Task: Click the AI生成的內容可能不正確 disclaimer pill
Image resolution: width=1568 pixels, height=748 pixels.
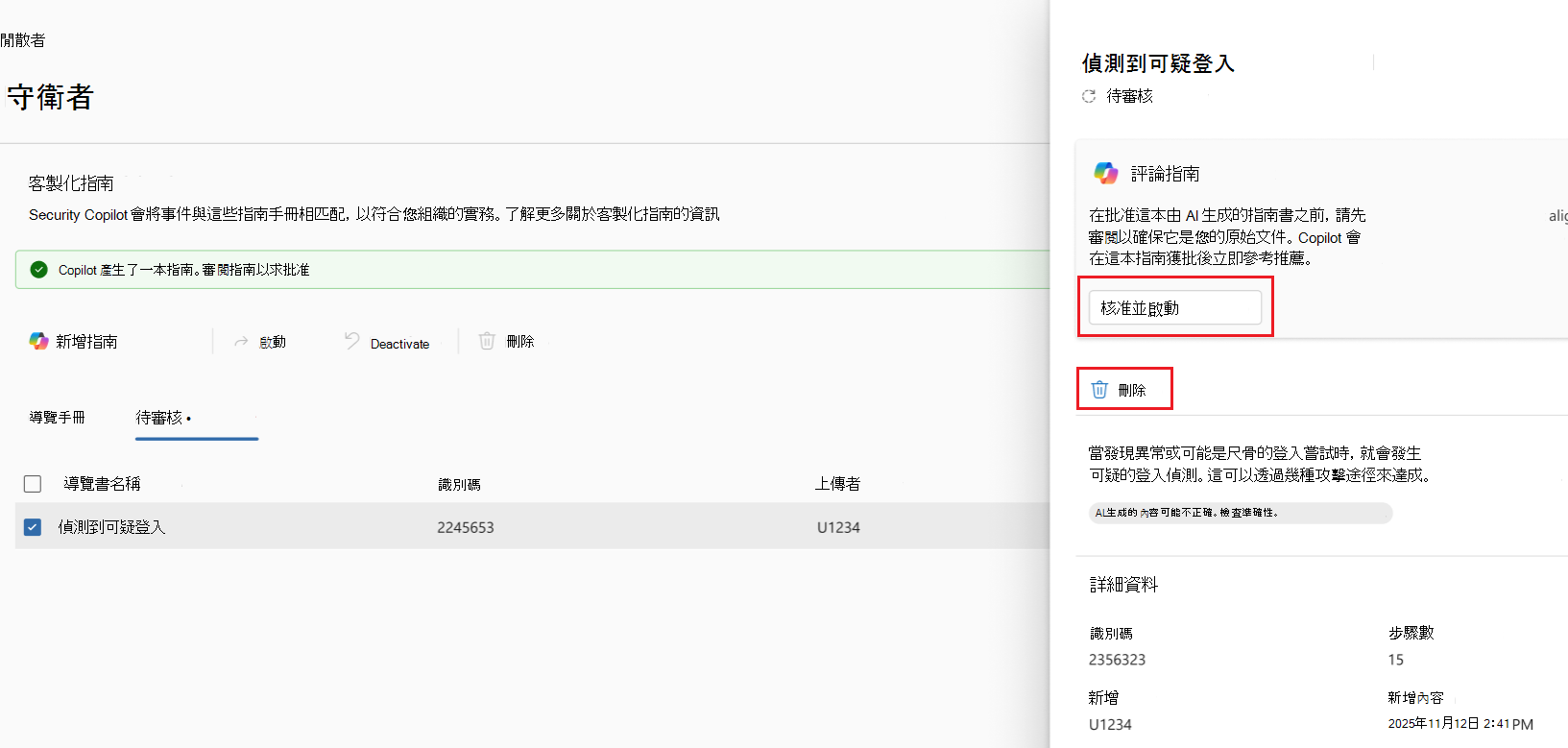Action: (1241, 513)
